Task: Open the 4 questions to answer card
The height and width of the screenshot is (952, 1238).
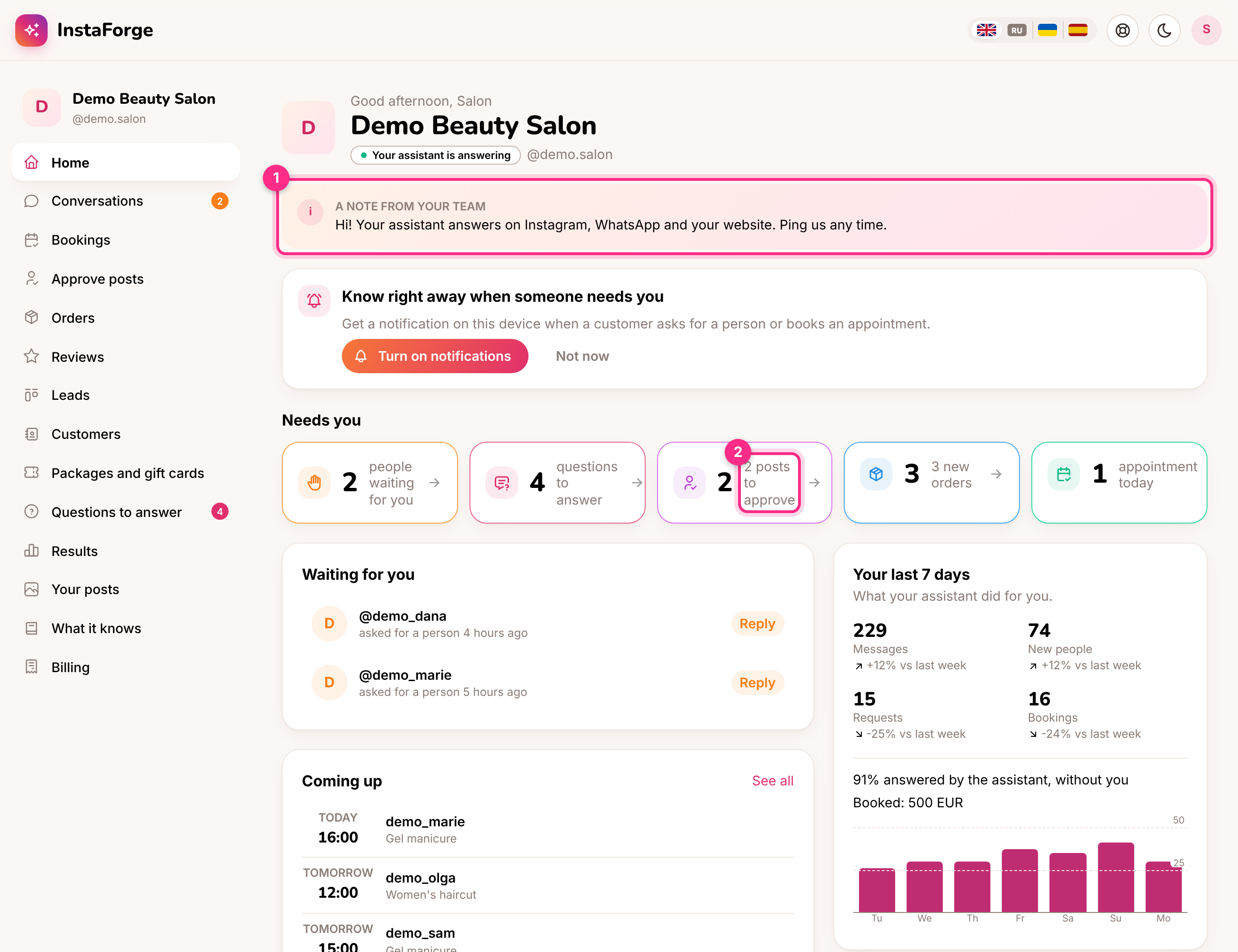Action: coord(557,483)
